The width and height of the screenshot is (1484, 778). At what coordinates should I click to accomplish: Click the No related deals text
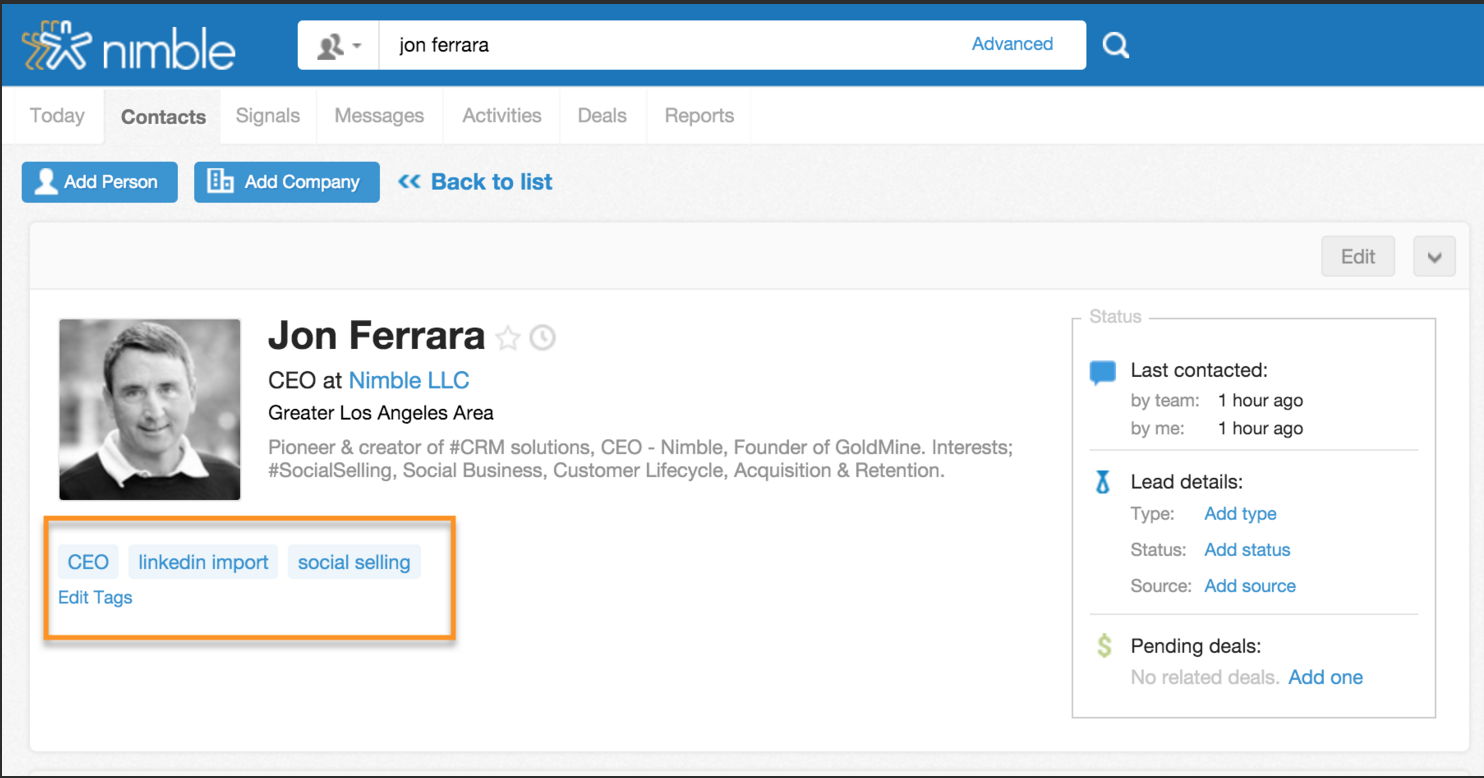click(1205, 677)
